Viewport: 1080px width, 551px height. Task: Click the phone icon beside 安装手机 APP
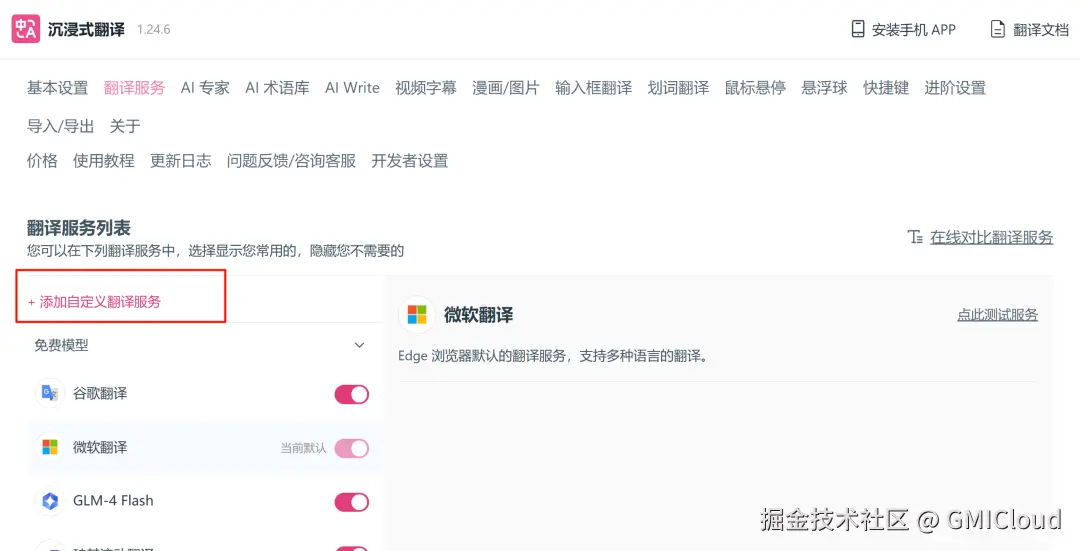[x=858, y=29]
